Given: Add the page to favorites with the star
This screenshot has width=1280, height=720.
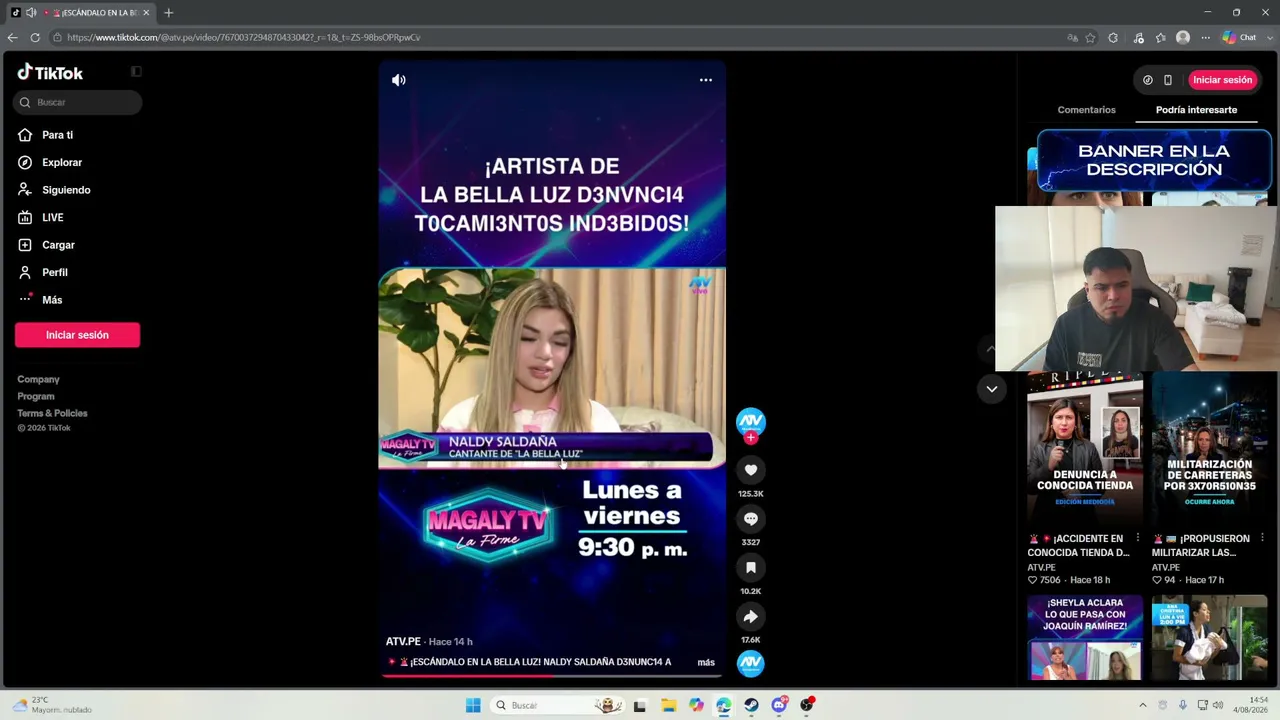Looking at the screenshot, I should tap(1091, 37).
